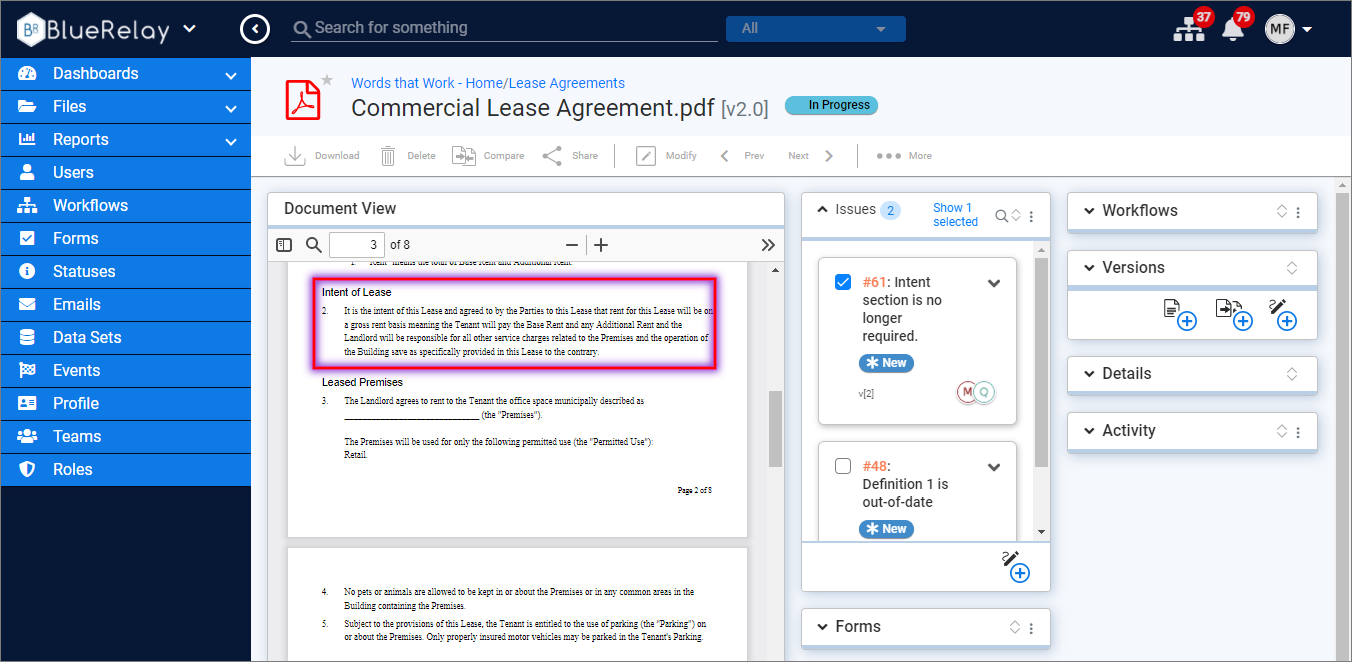Click the In Progress status badge

tap(831, 105)
